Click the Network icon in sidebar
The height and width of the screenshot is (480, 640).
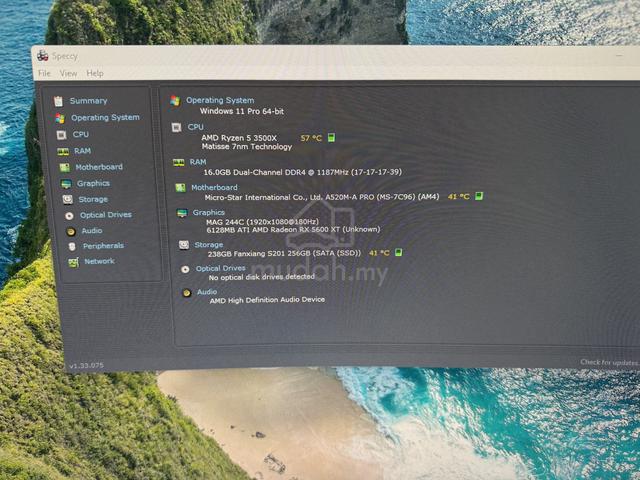(x=73, y=262)
